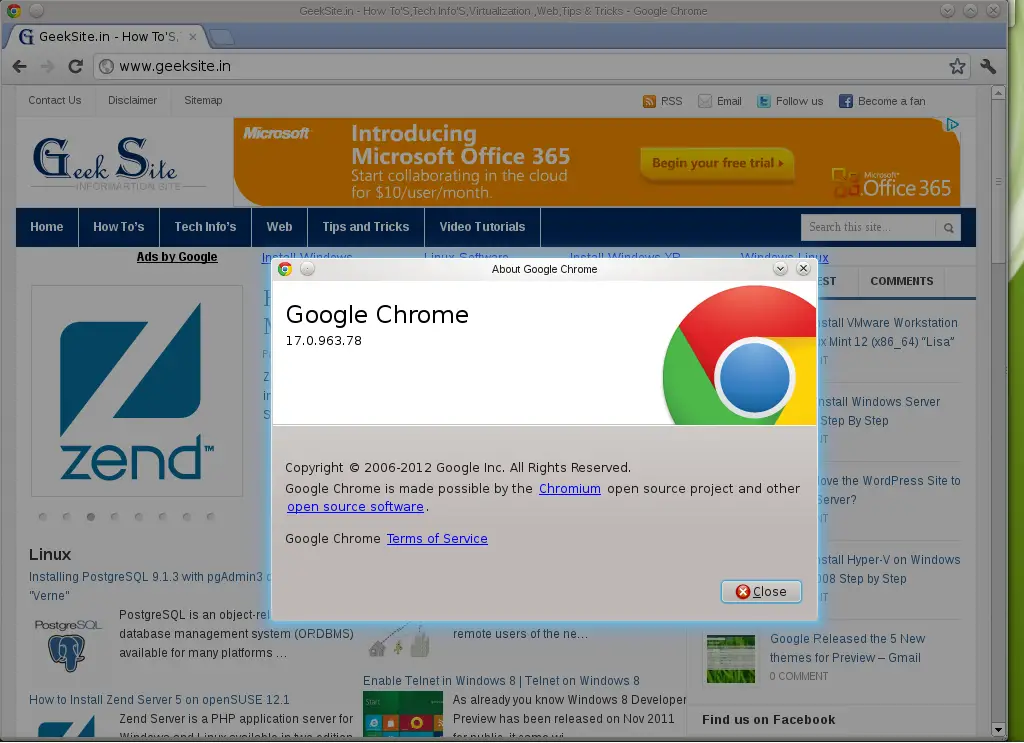Open Installing PostgreSQL 9.1.3 with pgAdmin3 article

click(x=149, y=586)
